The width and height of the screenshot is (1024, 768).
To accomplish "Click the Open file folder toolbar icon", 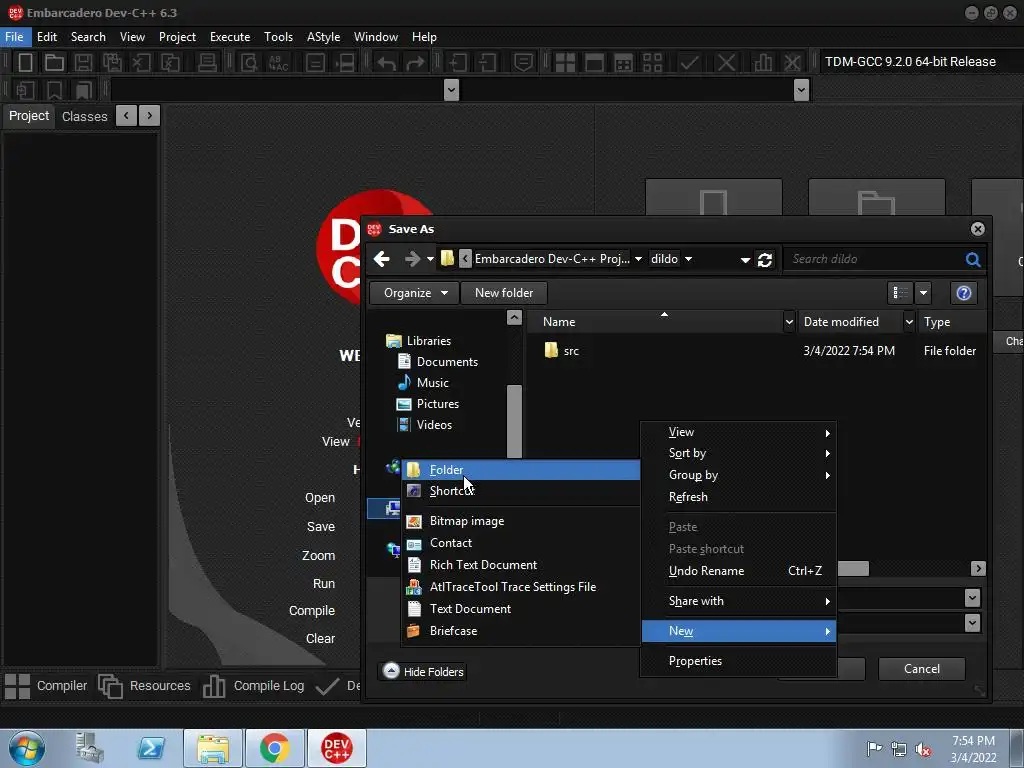I will 54,62.
